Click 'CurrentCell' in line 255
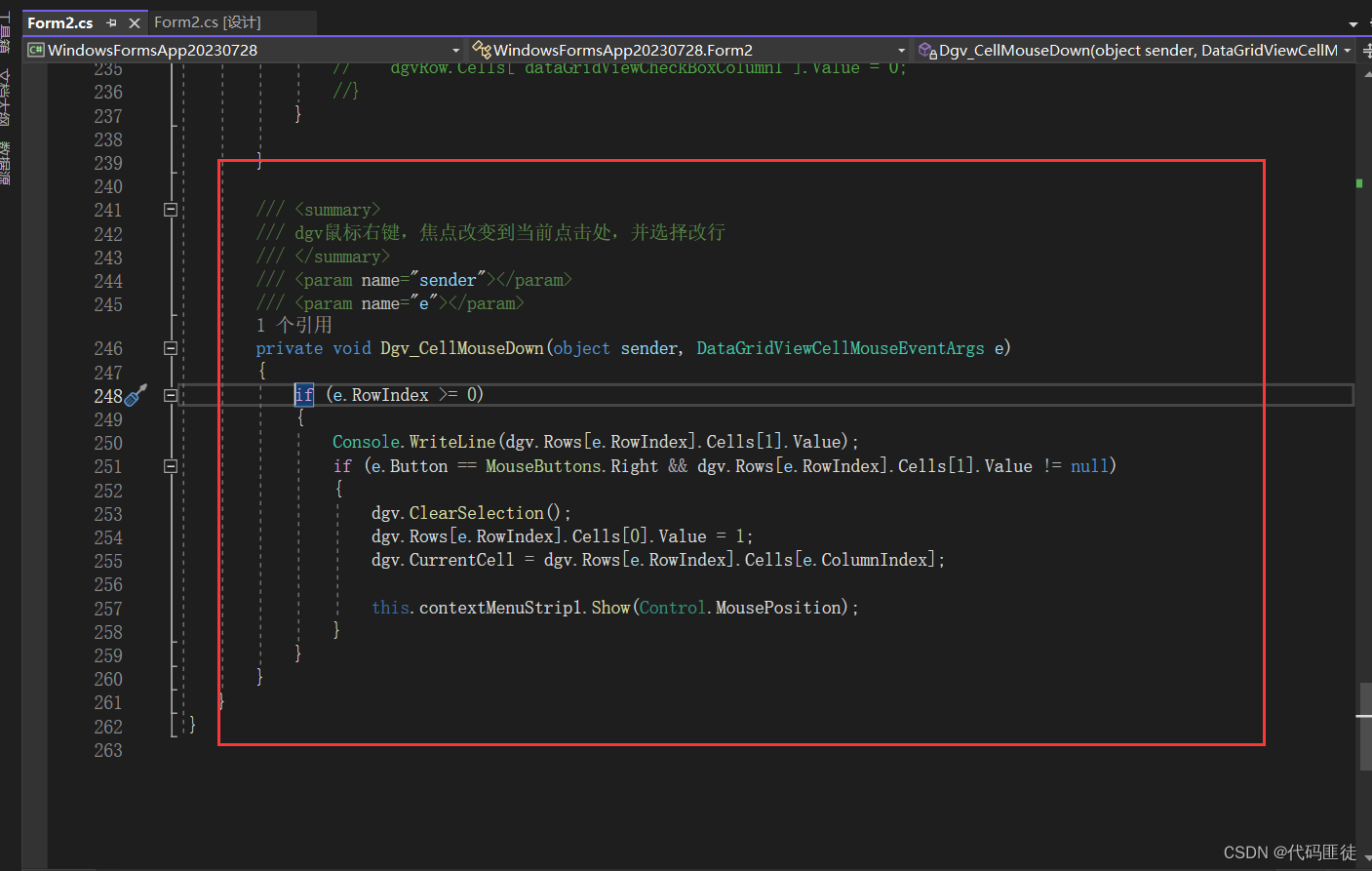 click(x=461, y=560)
